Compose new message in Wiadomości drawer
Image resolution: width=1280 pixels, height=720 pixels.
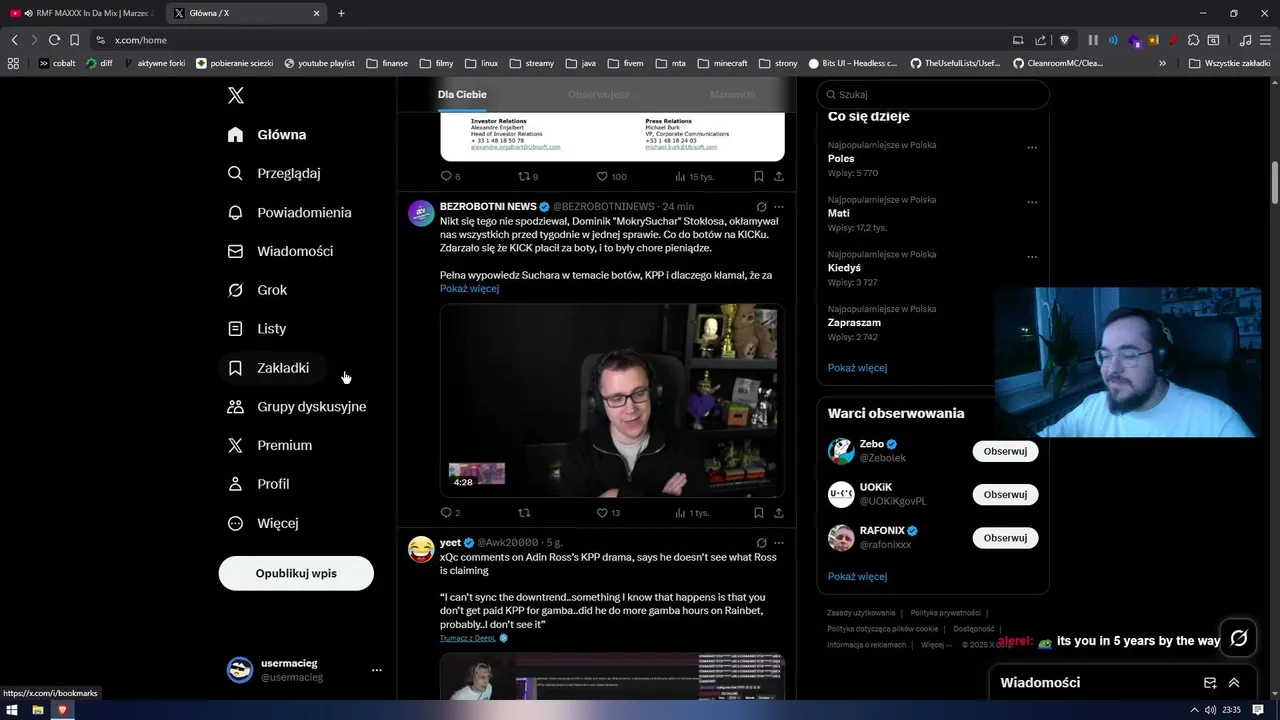click(1210, 683)
